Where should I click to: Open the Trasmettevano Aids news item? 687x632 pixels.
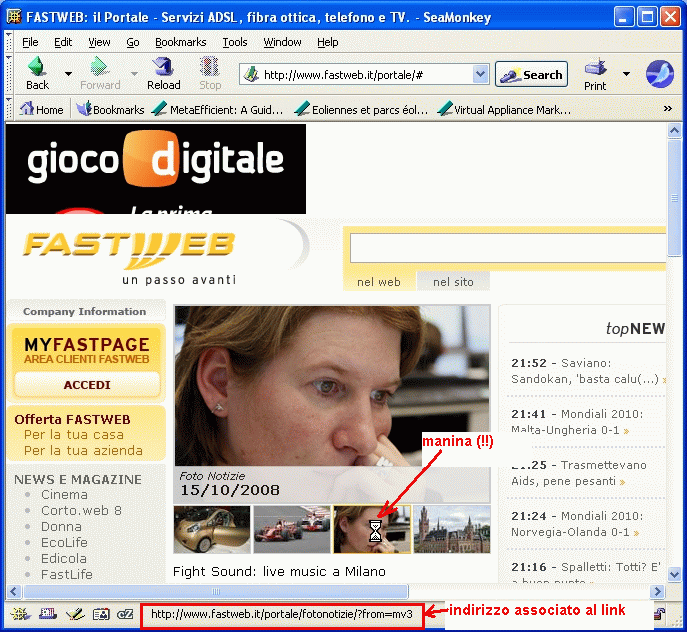pos(579,473)
